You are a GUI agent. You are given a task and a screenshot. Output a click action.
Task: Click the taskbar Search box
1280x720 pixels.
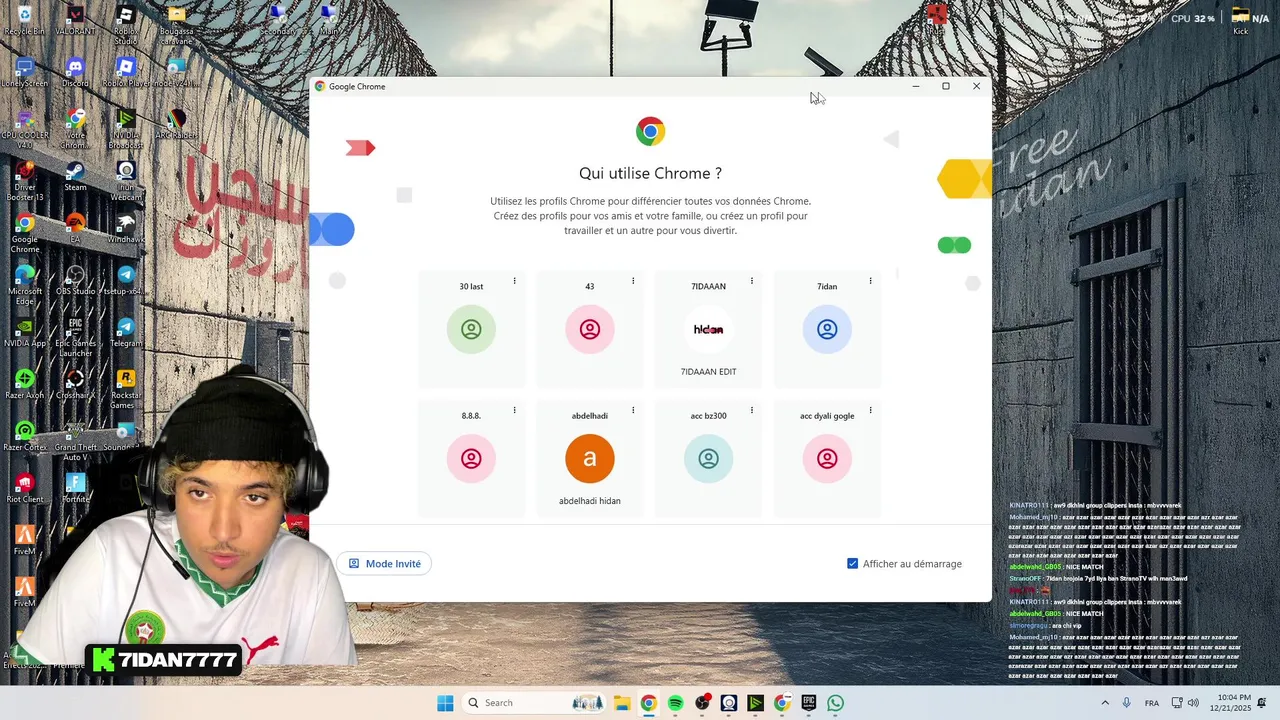[536, 703]
